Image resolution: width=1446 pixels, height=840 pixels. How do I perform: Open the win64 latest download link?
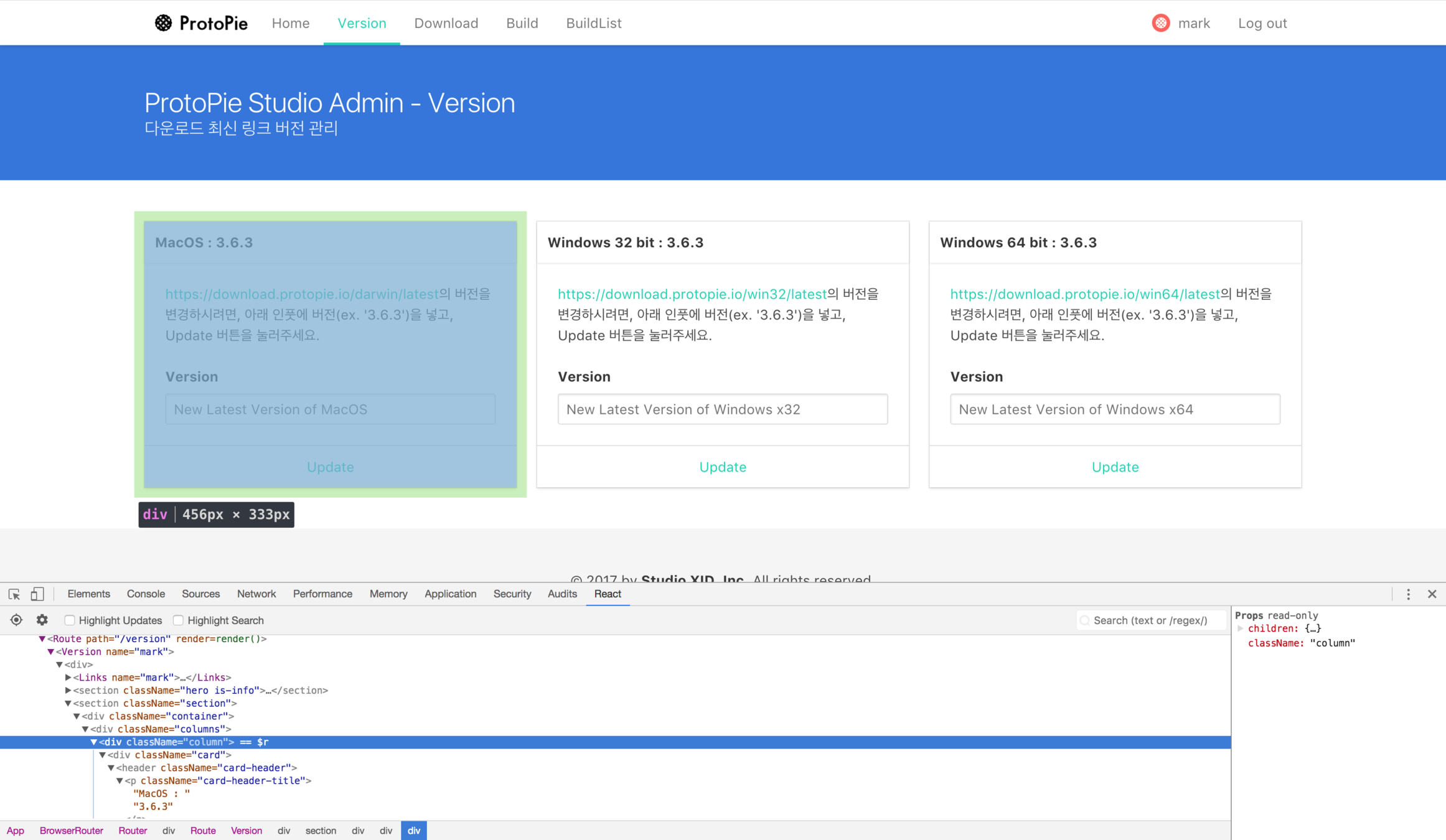[1084, 294]
